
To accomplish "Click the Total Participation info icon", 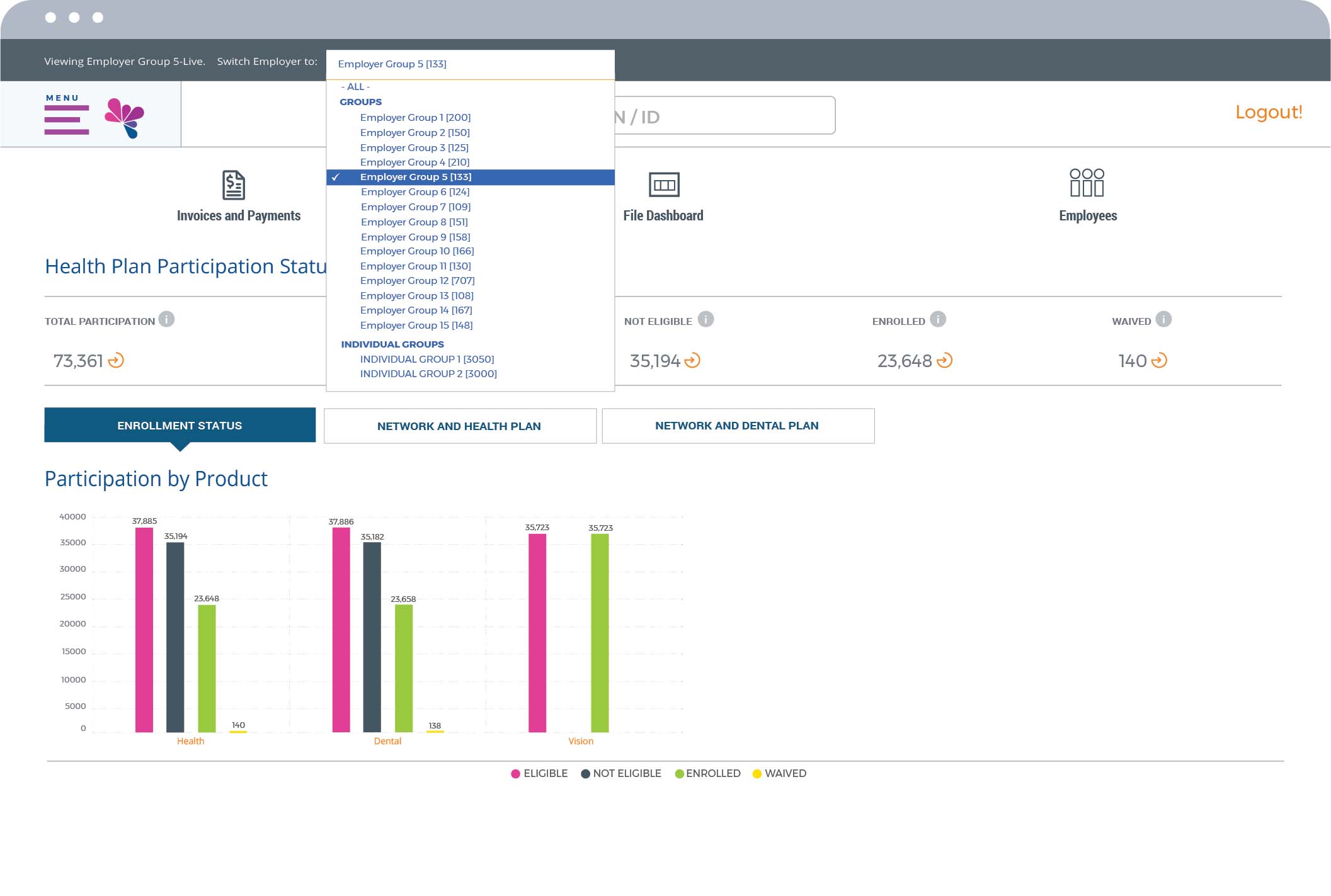I will [166, 319].
